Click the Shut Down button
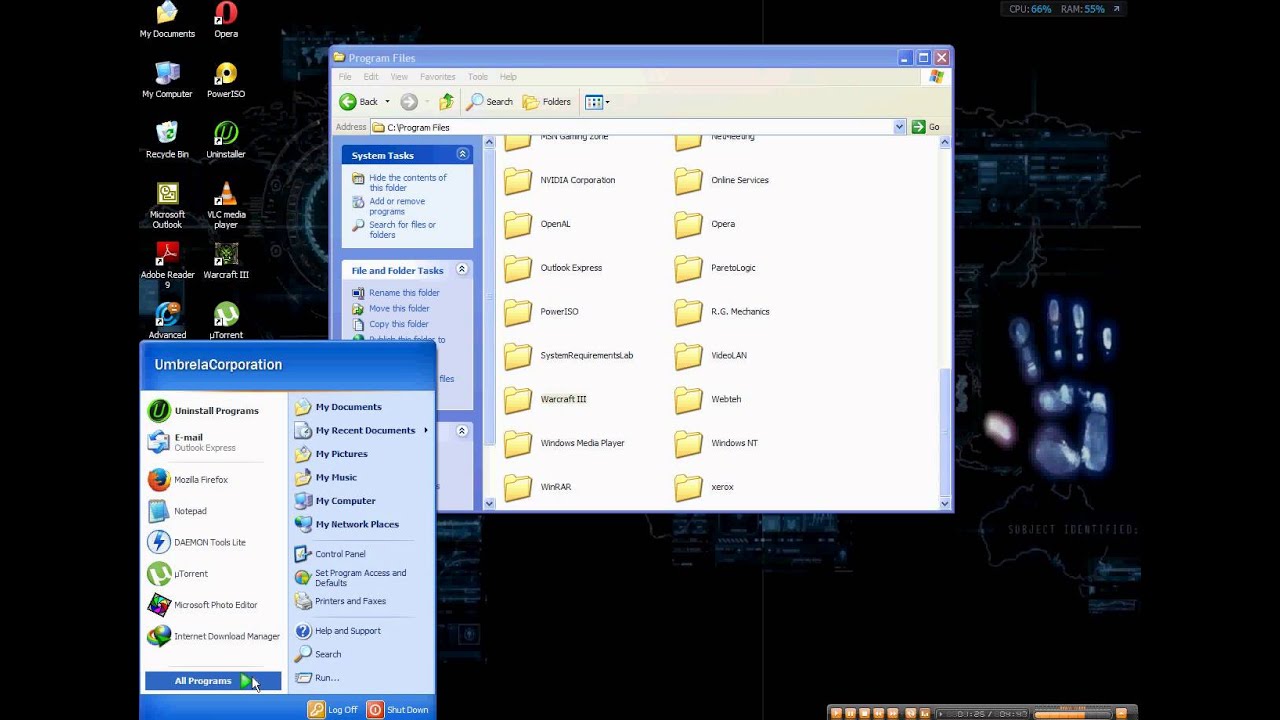1280x720 pixels. pyautogui.click(x=398, y=710)
